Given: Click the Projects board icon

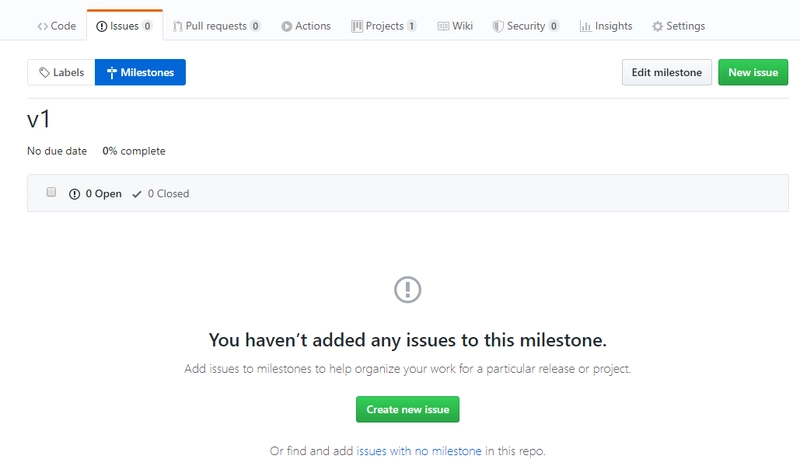Looking at the screenshot, I should pyautogui.click(x=357, y=26).
